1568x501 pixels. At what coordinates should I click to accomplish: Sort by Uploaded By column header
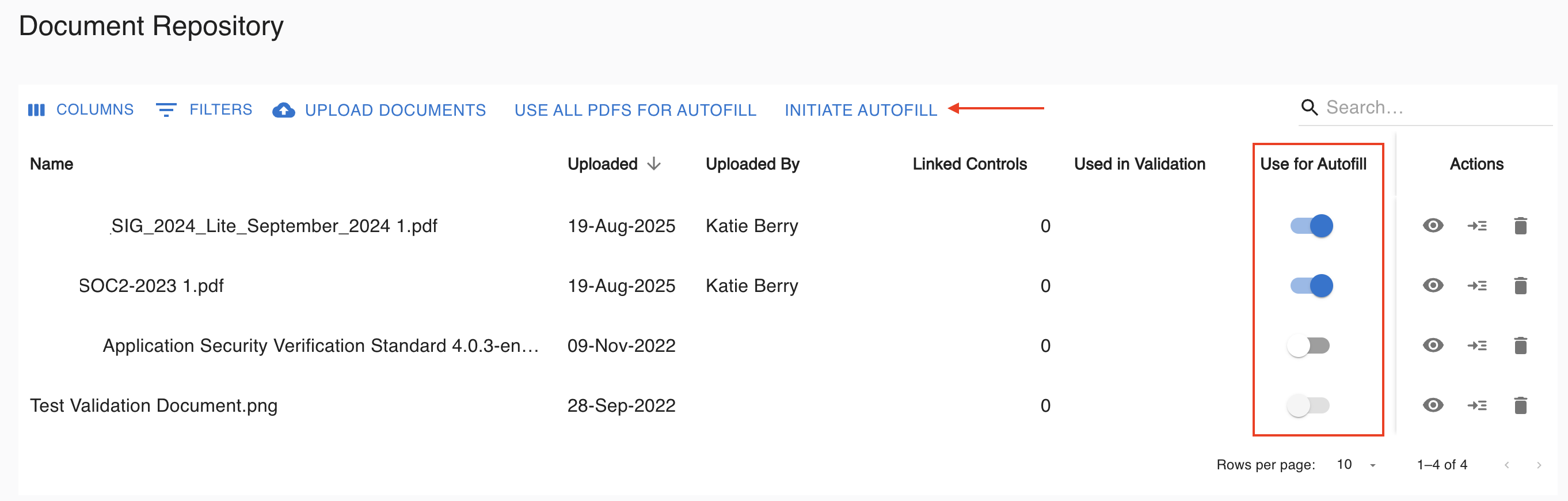752,164
